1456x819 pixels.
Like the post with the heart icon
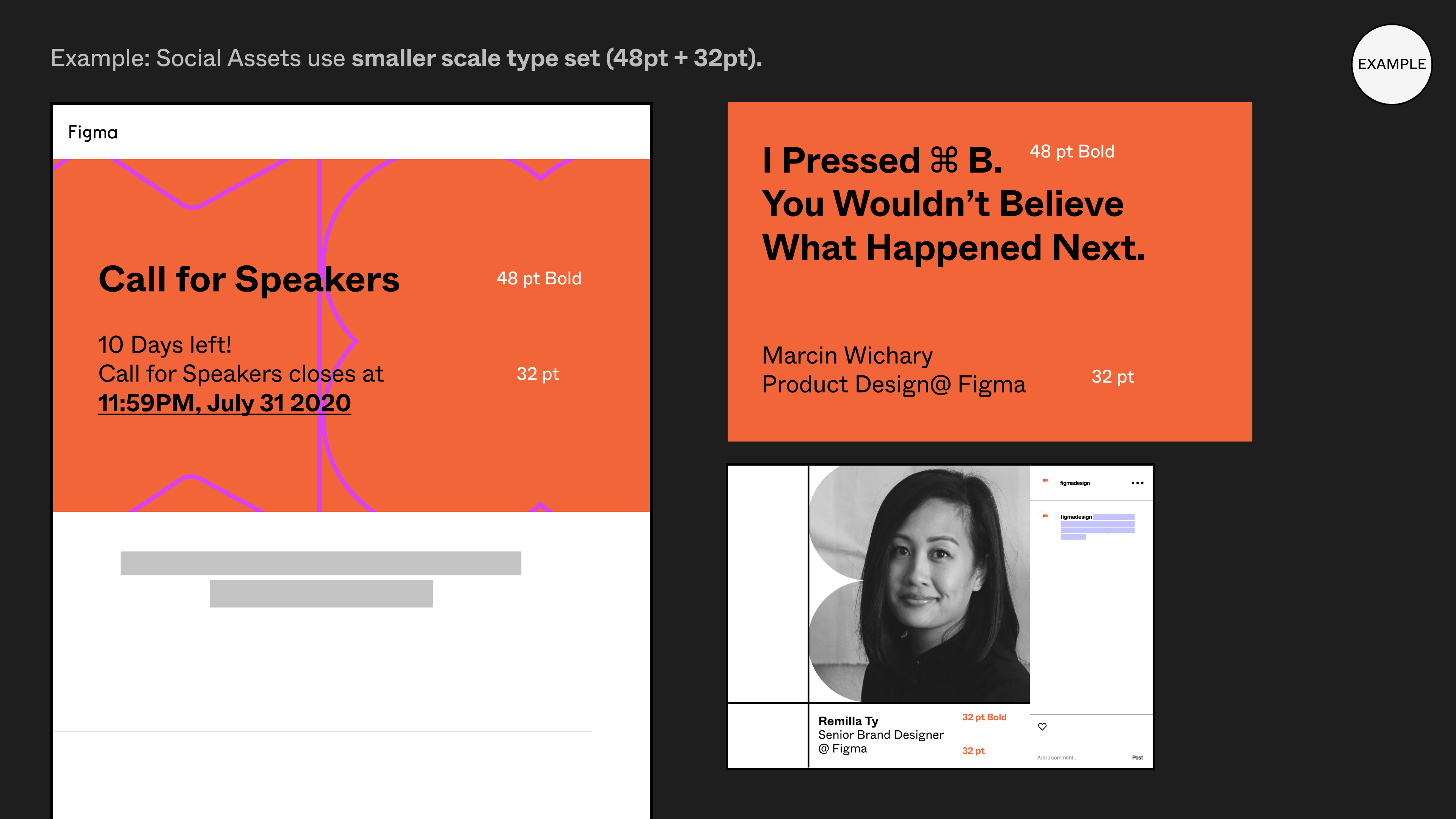click(1042, 726)
